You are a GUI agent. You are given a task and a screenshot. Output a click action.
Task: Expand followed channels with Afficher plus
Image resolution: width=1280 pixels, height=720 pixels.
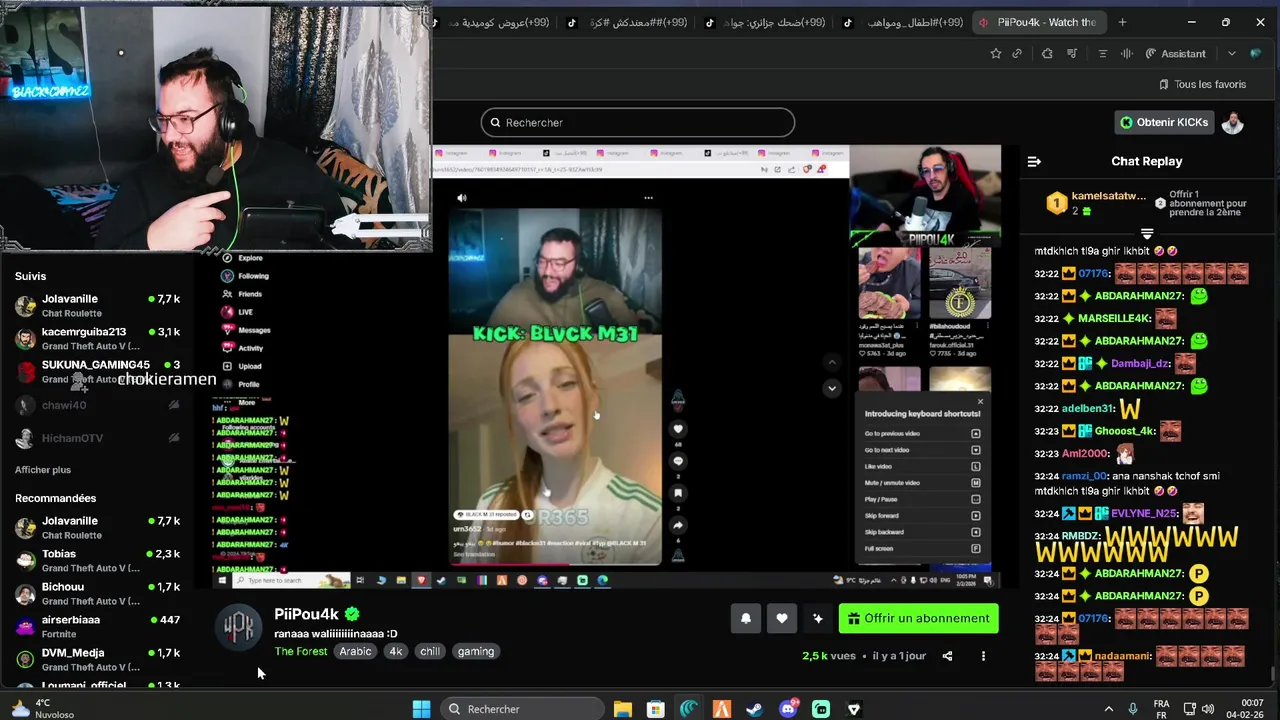click(x=43, y=470)
